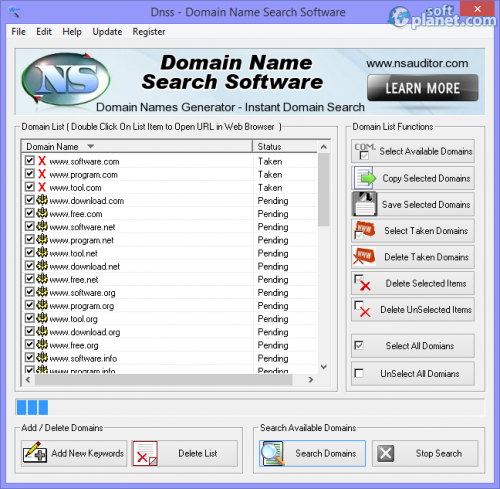This screenshot has width=500, height=489.
Task: Click the pending gear icon beside www.download.net
Action: point(42,266)
